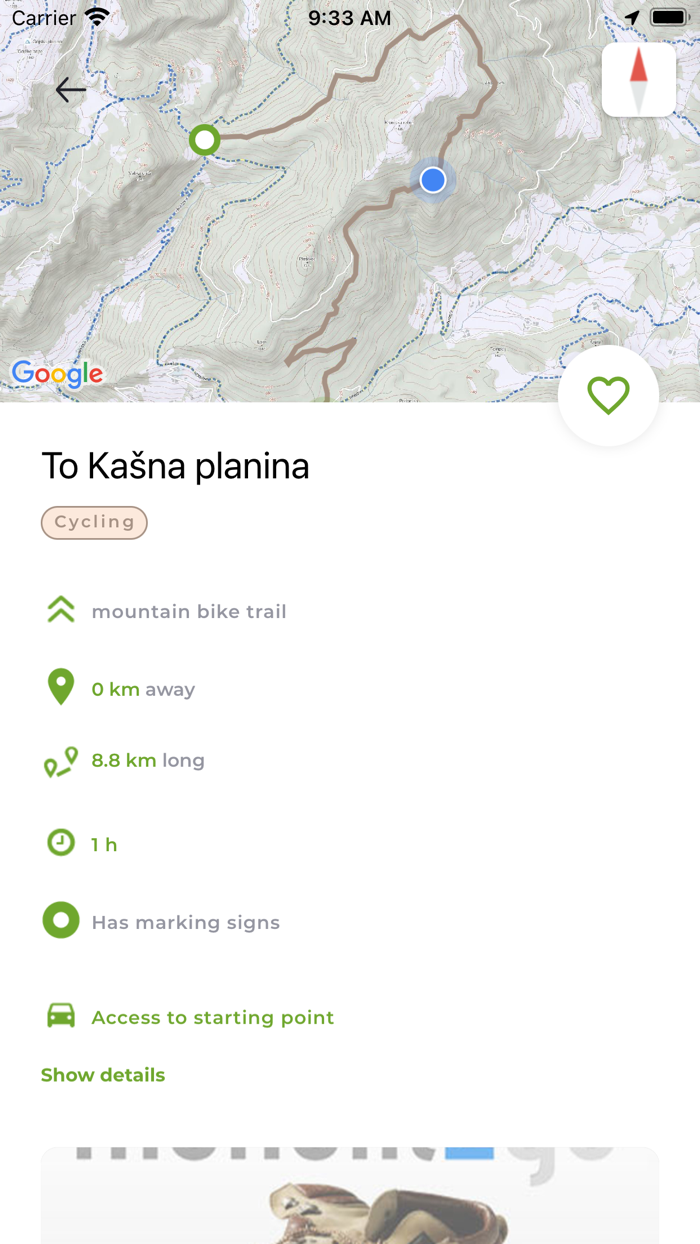Expand trail info via Show details
The width and height of the screenshot is (700, 1244).
point(103,1074)
